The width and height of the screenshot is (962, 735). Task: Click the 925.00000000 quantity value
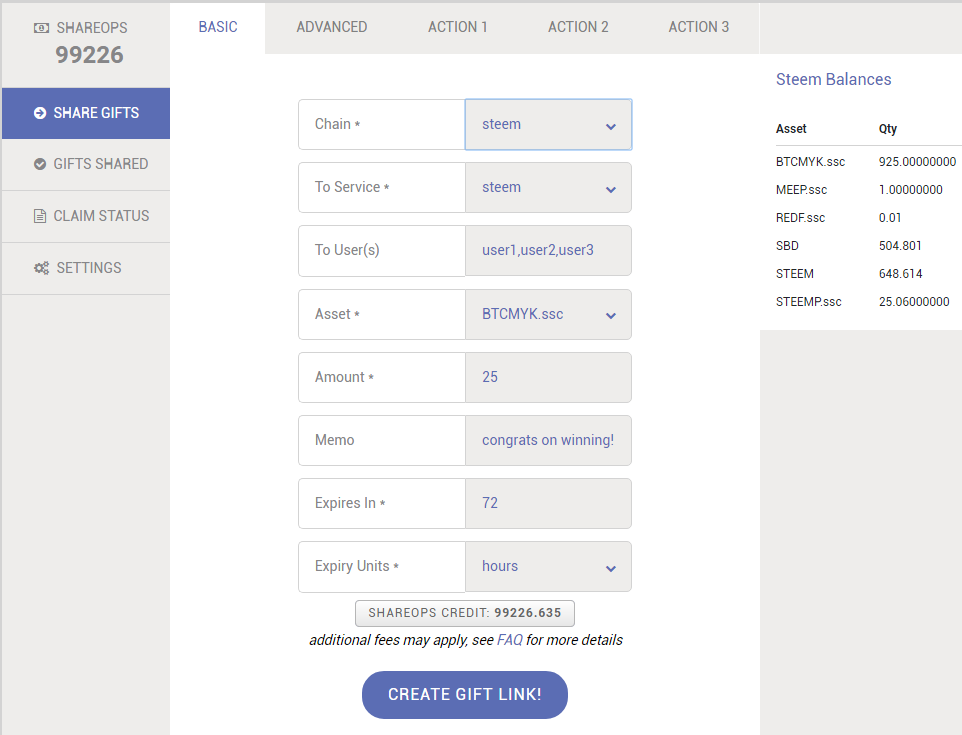pyautogui.click(x=917, y=162)
